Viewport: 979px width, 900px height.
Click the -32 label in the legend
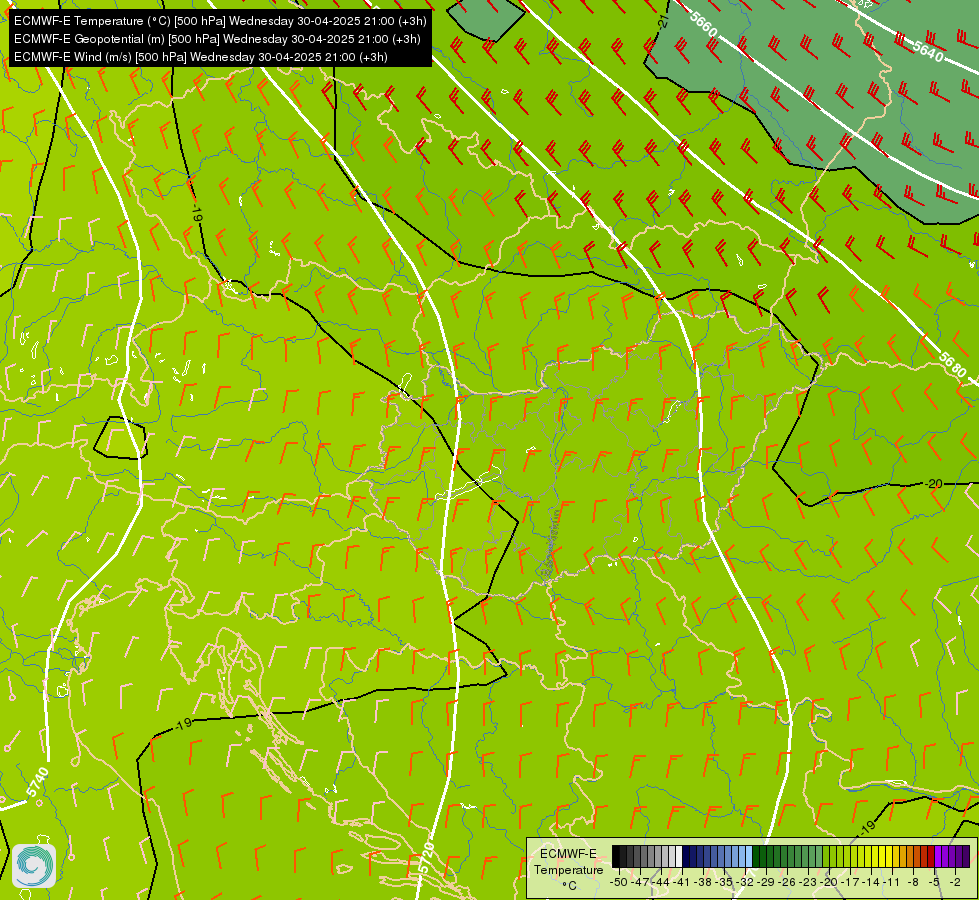745,882
